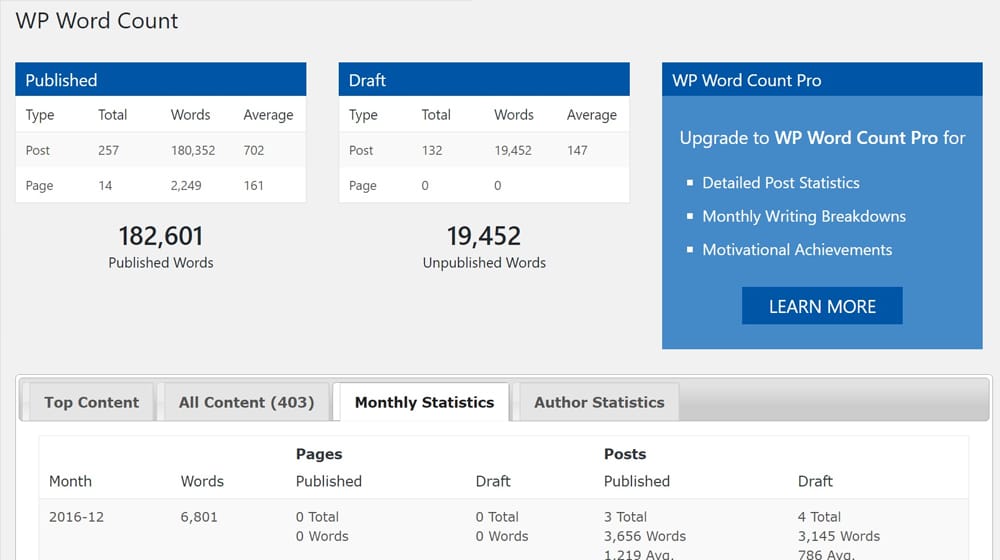Viewport: 1000px width, 560px height.
Task: Click 3 Total under Posts Published
Action: pyautogui.click(x=625, y=517)
